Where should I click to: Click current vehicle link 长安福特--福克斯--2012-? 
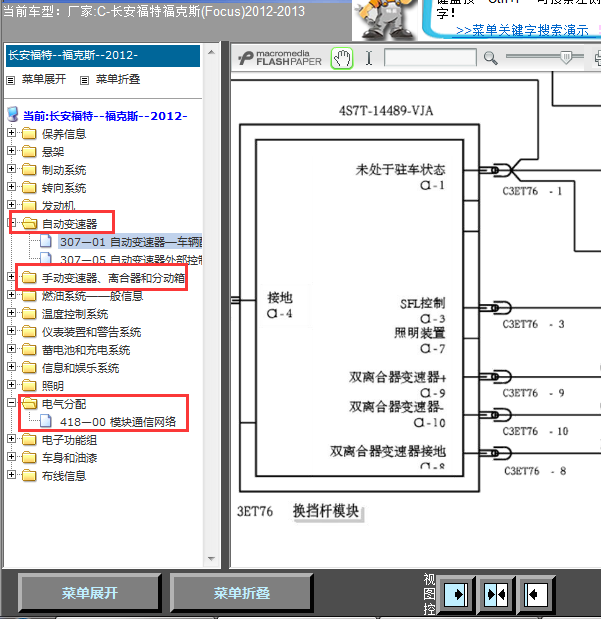click(x=105, y=116)
